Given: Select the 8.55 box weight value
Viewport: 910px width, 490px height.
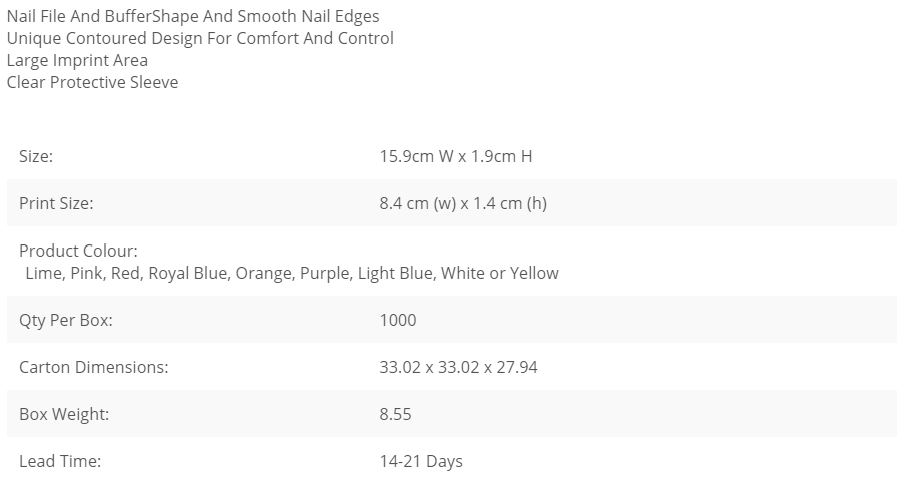Looking at the screenshot, I should pos(395,415).
